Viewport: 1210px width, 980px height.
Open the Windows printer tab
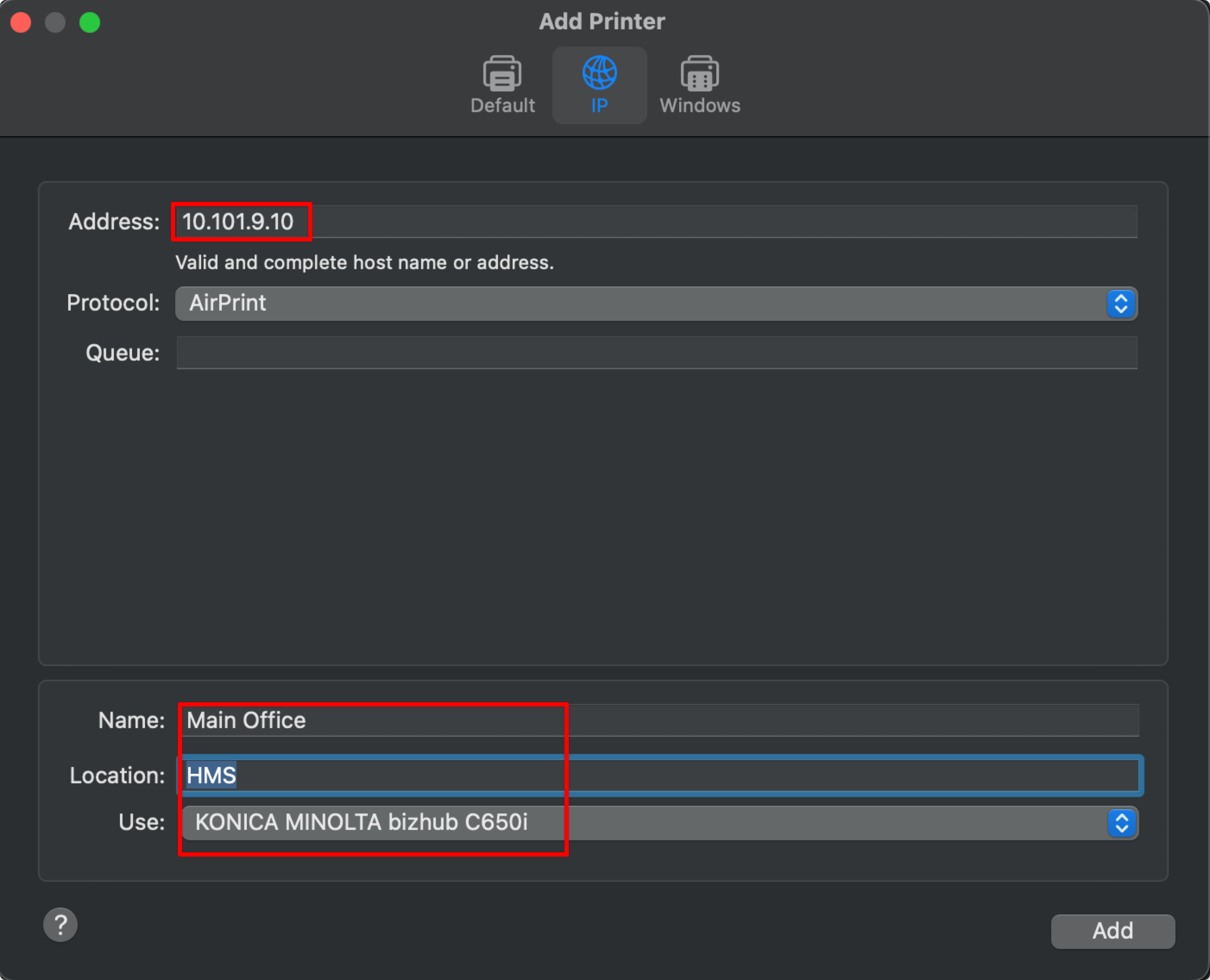pos(700,85)
